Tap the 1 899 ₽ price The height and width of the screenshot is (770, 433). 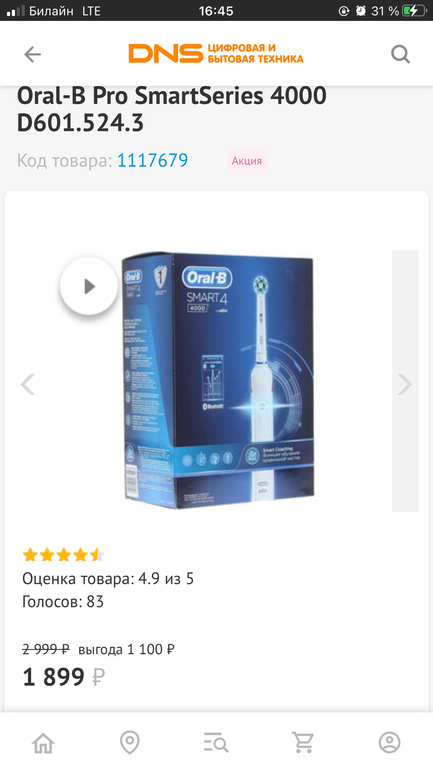tap(64, 677)
